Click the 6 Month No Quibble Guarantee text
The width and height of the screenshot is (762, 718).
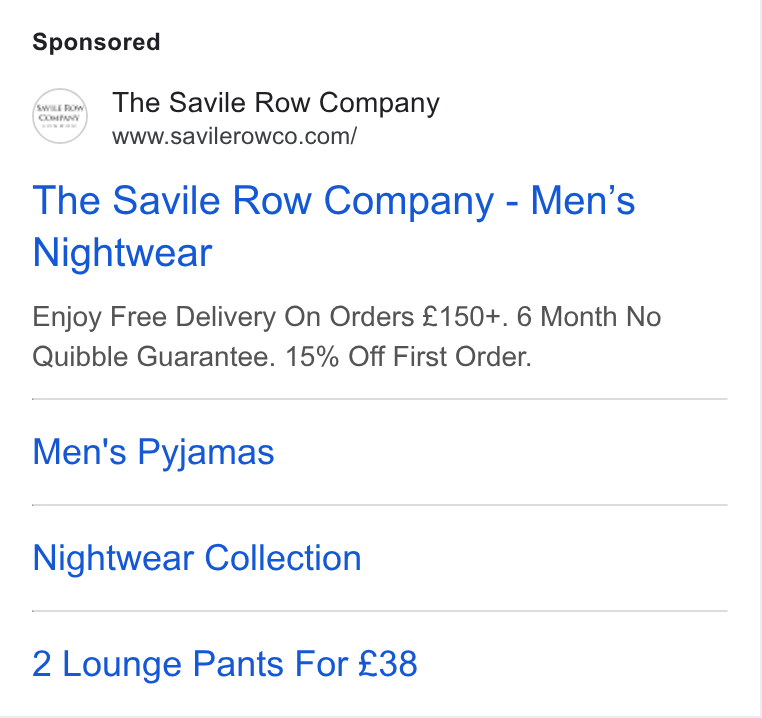click(589, 317)
